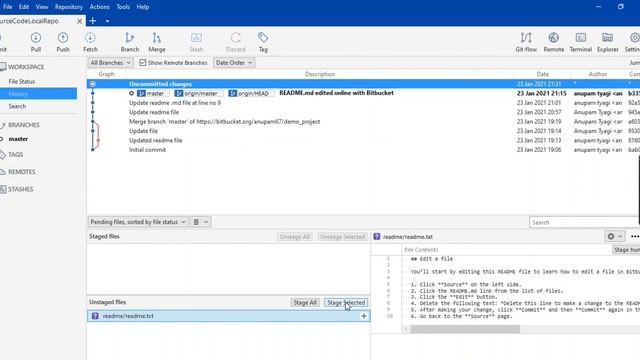This screenshot has height=360, width=640.
Task: Open the Merge tool
Action: pyautogui.click(x=157, y=42)
